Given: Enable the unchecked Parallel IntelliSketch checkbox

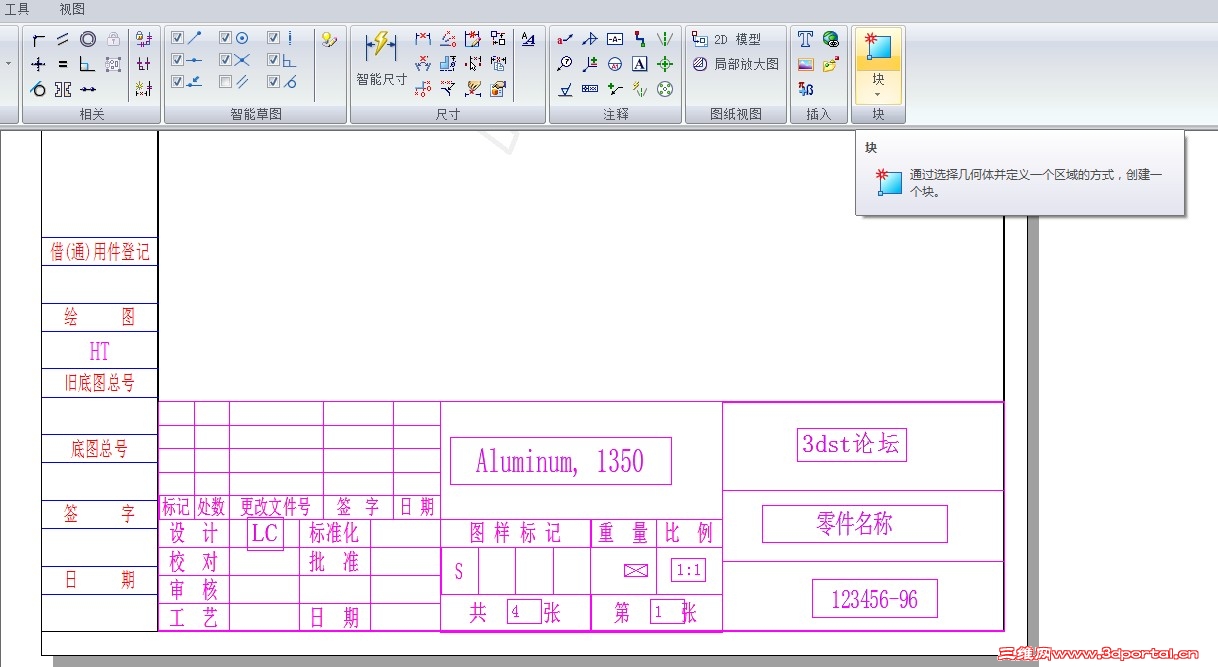Looking at the screenshot, I should [x=226, y=82].
